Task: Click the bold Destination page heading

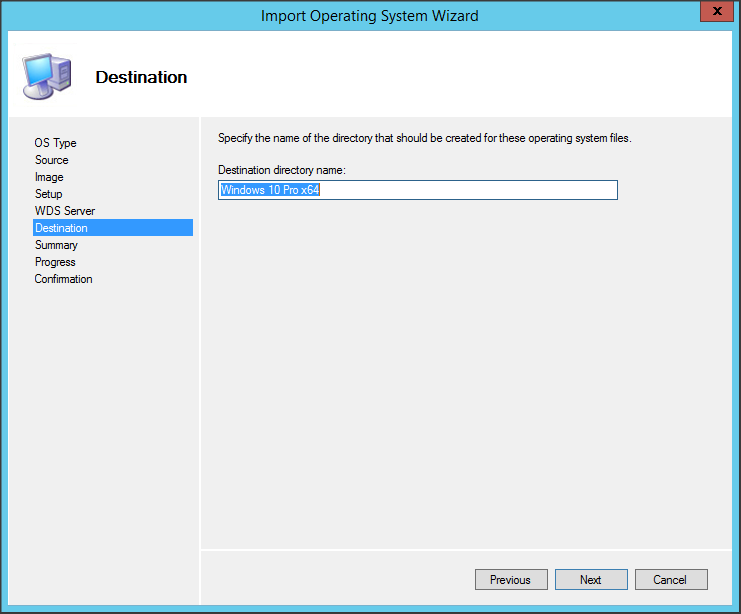Action: point(141,77)
